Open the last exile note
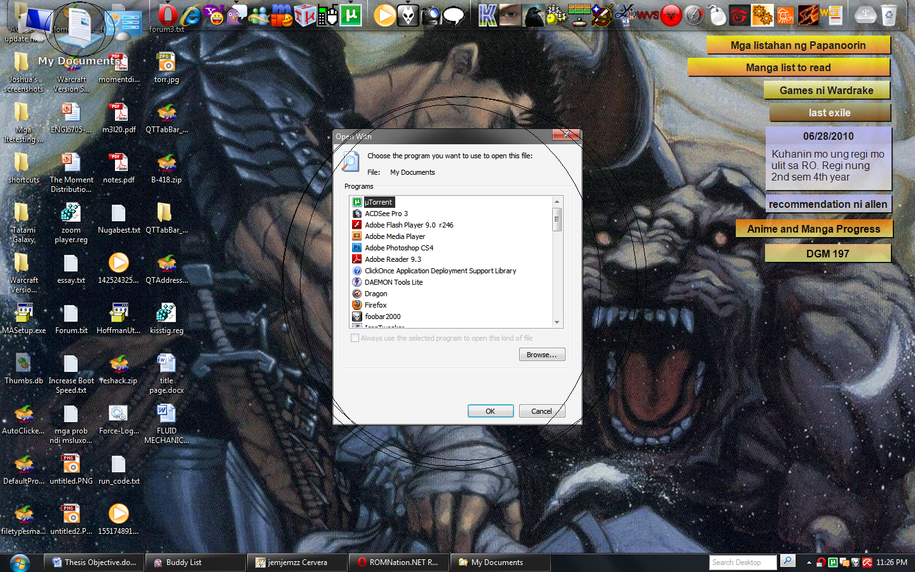Viewport: 915px width, 572px height. coord(829,113)
